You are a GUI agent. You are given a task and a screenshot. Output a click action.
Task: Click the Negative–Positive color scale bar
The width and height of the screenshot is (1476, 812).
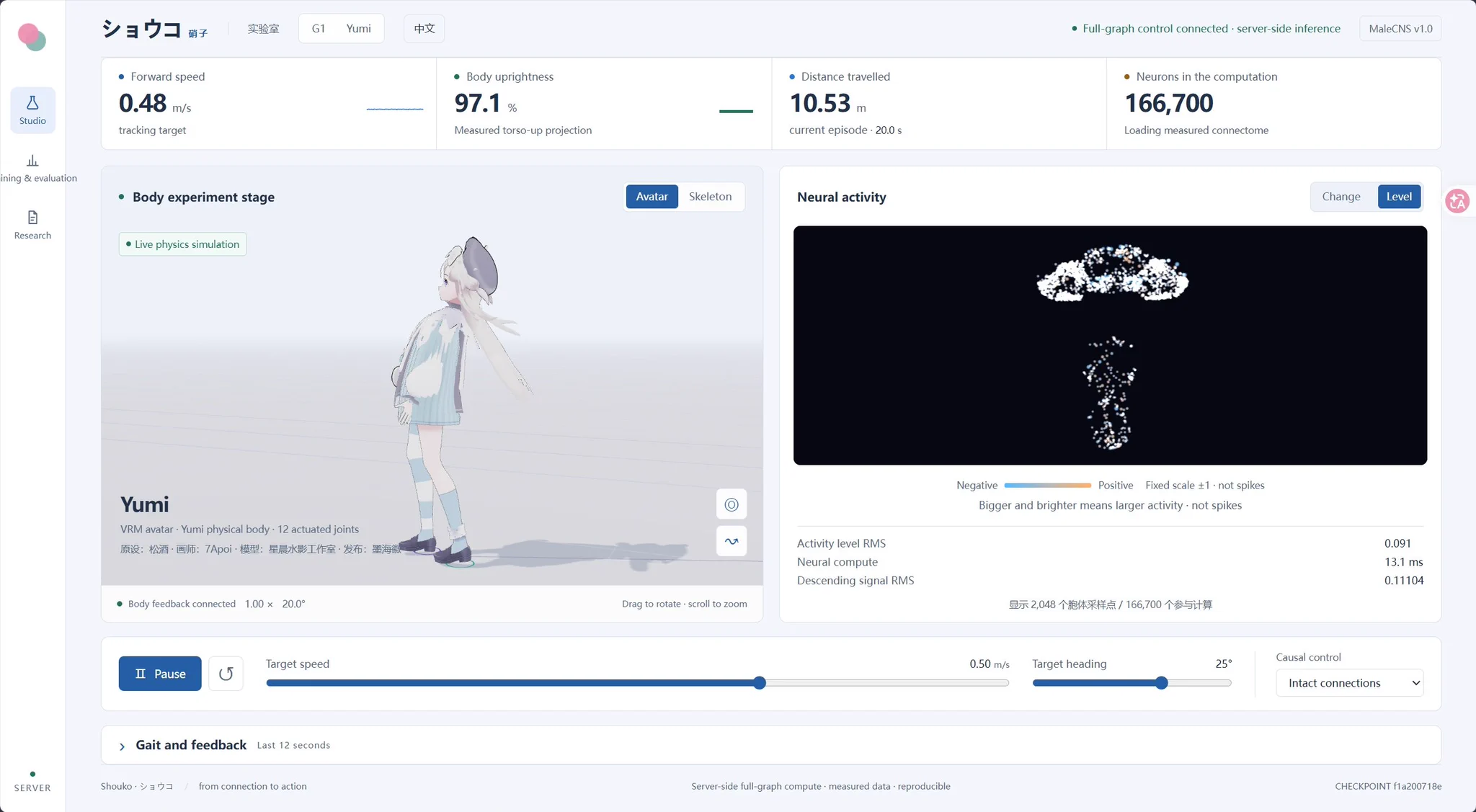point(1047,486)
